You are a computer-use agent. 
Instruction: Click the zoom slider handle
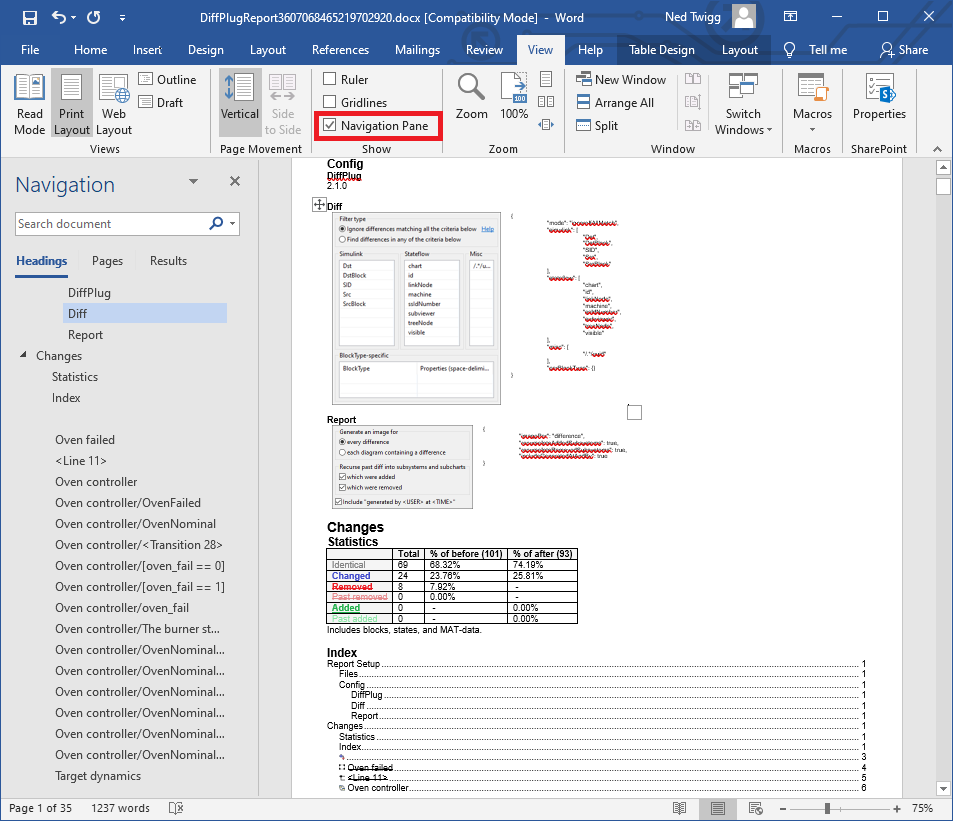tap(827, 809)
